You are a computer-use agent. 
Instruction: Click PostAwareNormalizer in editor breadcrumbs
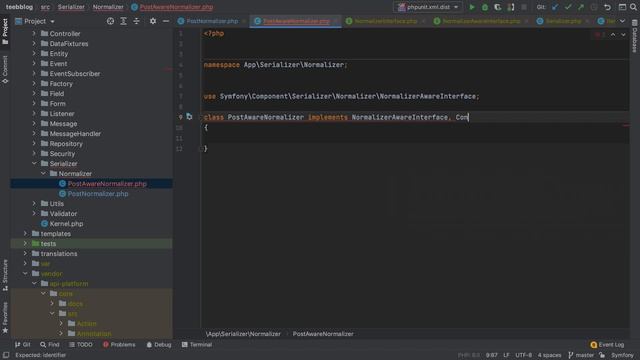323,333
